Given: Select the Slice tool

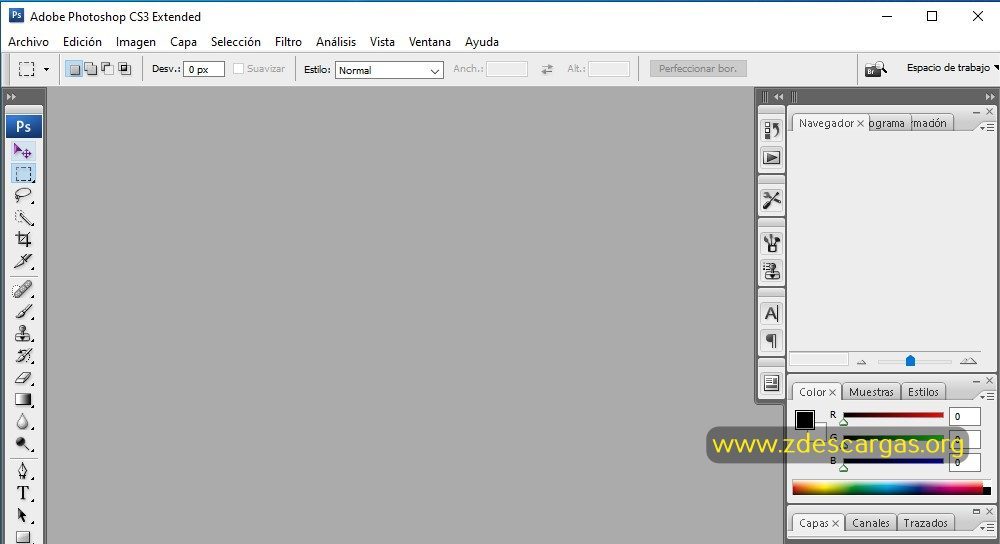Looking at the screenshot, I should pyautogui.click(x=23, y=261).
